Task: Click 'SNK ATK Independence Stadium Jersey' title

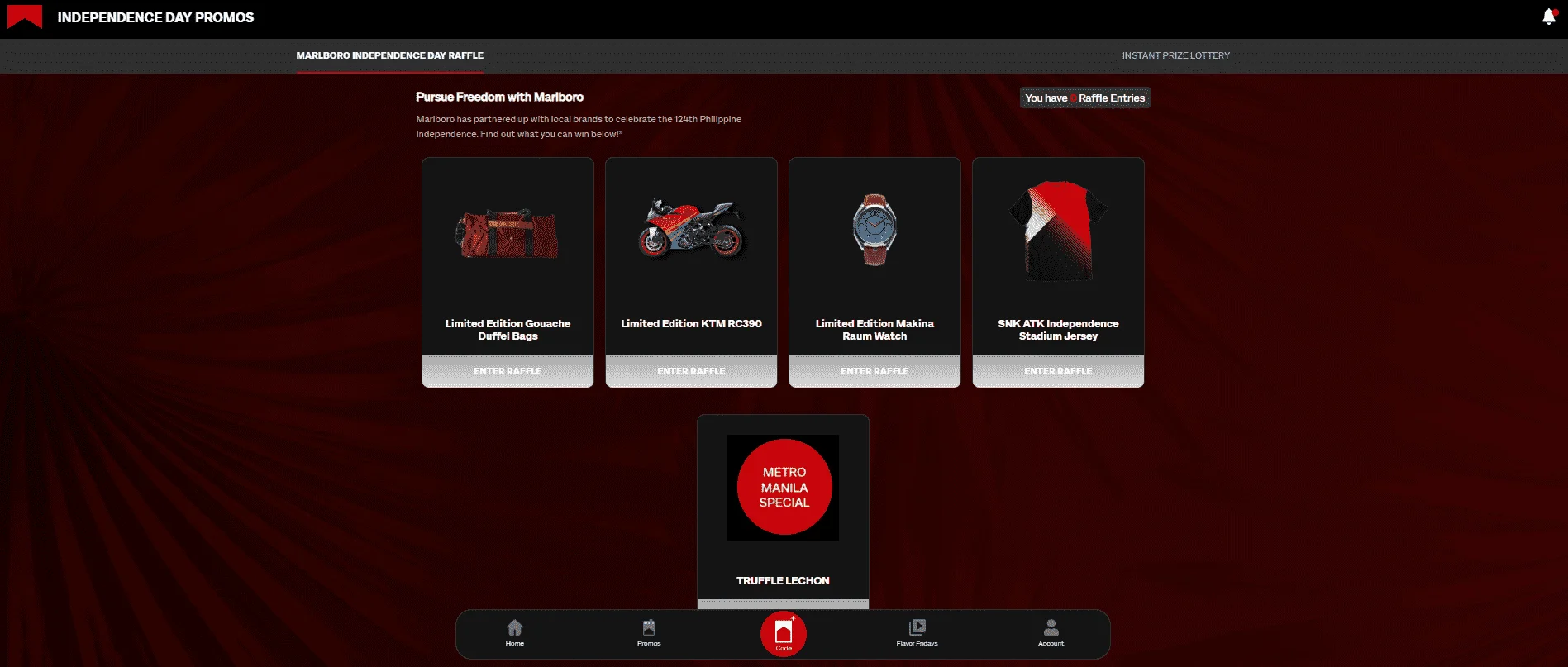Action: coord(1058,330)
